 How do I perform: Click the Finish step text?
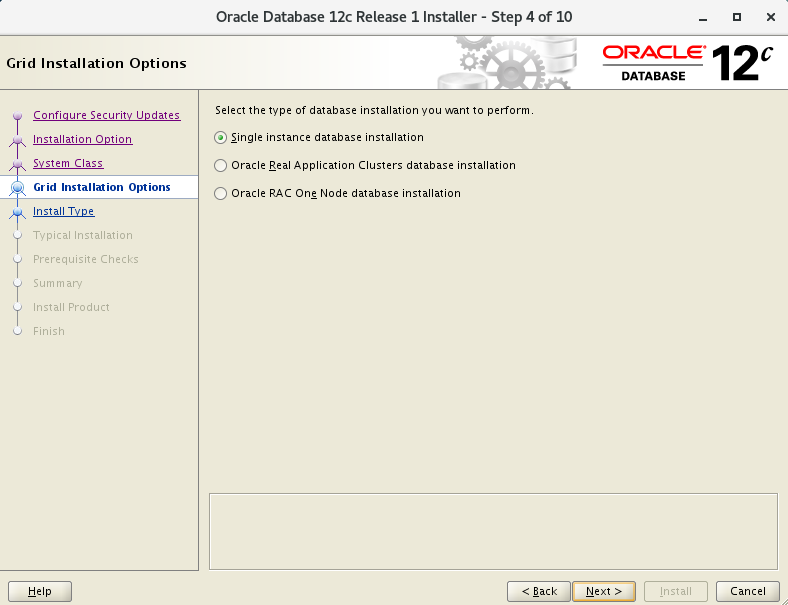point(49,331)
